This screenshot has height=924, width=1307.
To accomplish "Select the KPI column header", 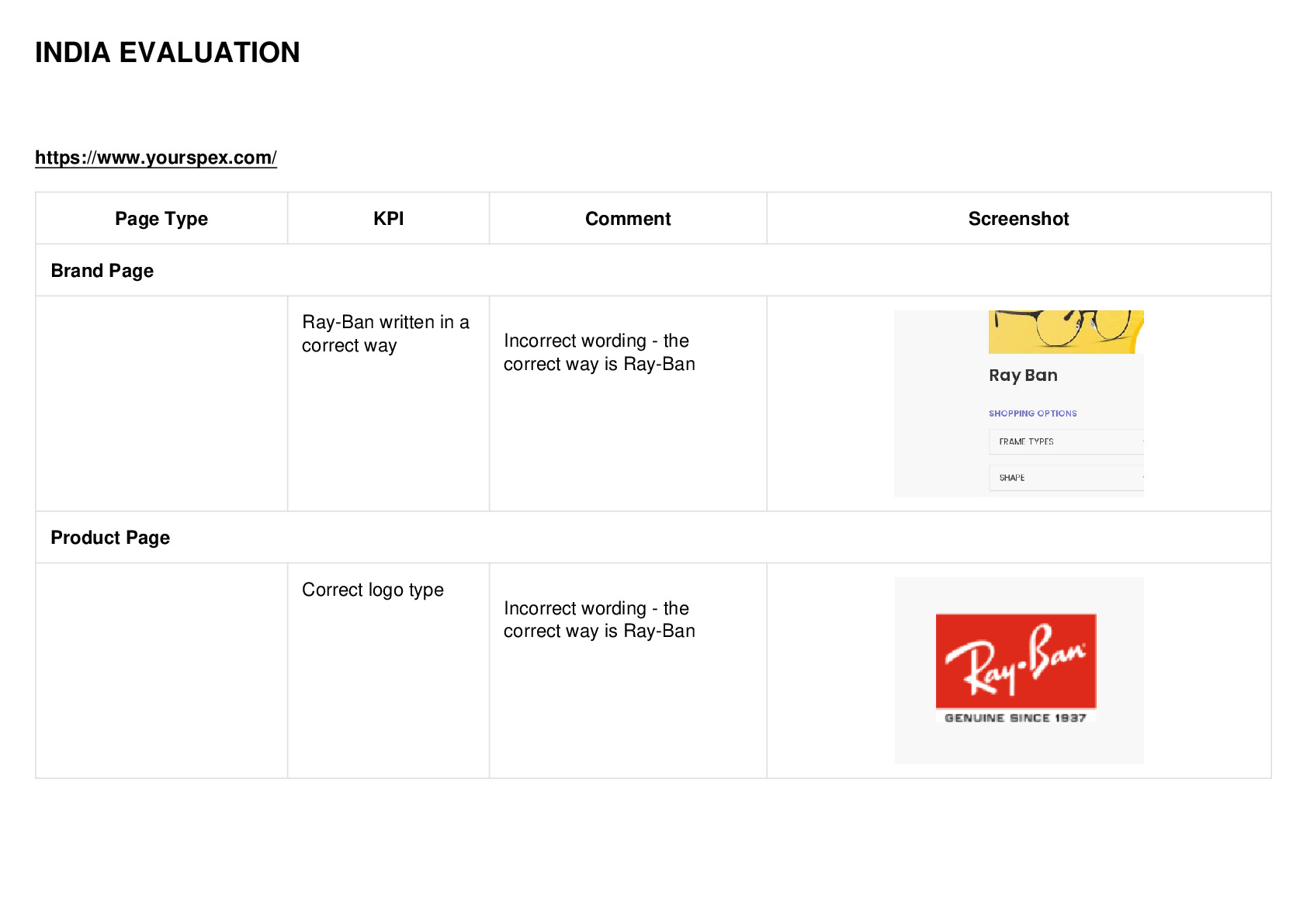I will [388, 219].
